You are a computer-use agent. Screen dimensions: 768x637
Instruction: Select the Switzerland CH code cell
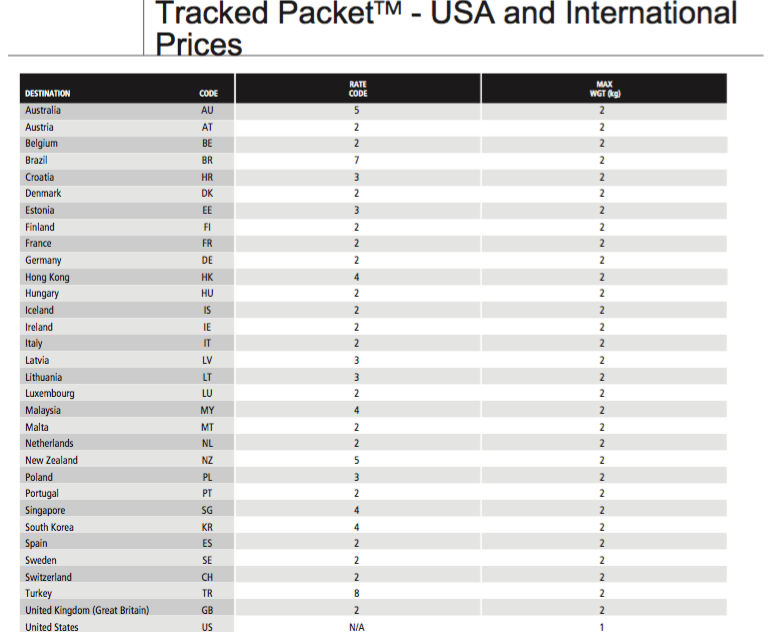(207, 577)
